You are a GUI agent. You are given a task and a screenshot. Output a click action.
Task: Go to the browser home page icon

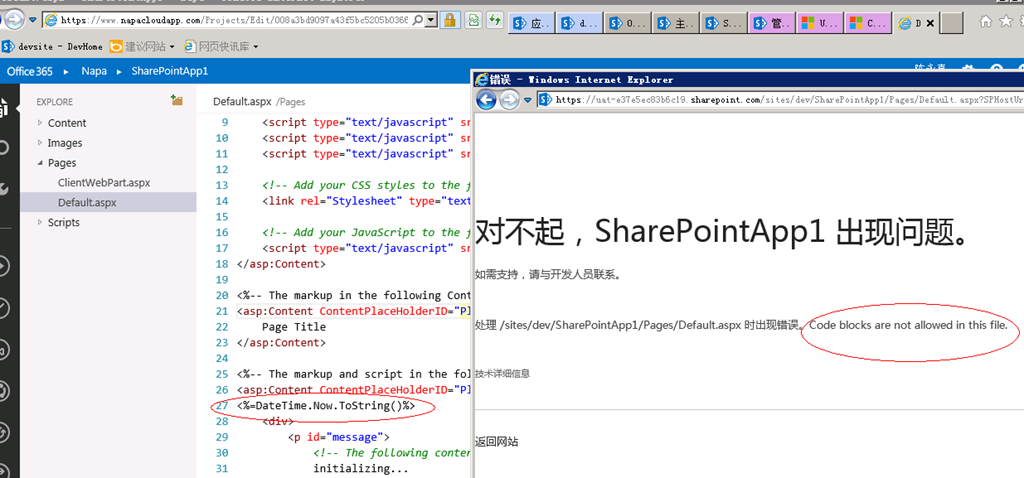pyautogui.click(x=986, y=22)
